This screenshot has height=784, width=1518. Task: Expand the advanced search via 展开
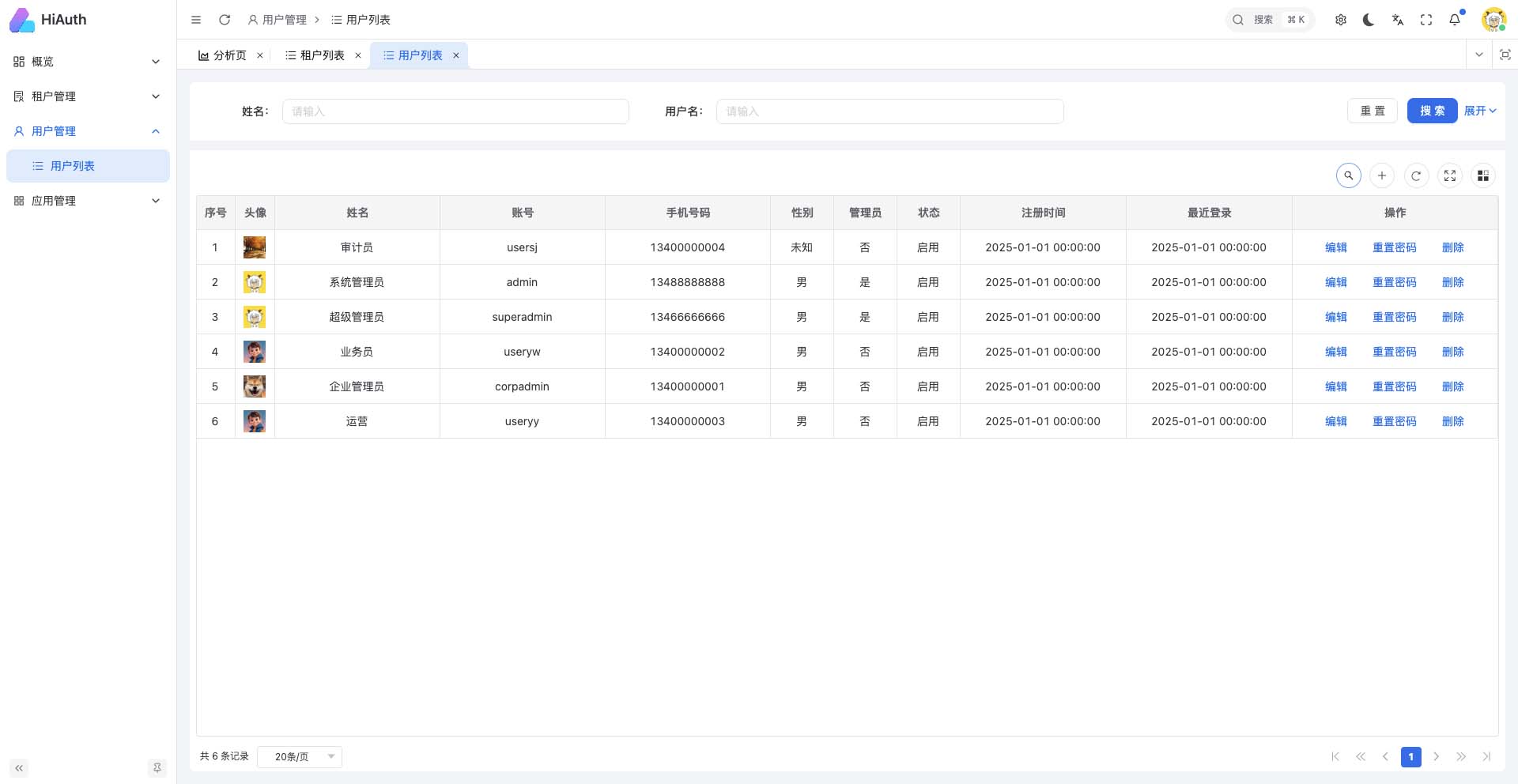(1478, 111)
